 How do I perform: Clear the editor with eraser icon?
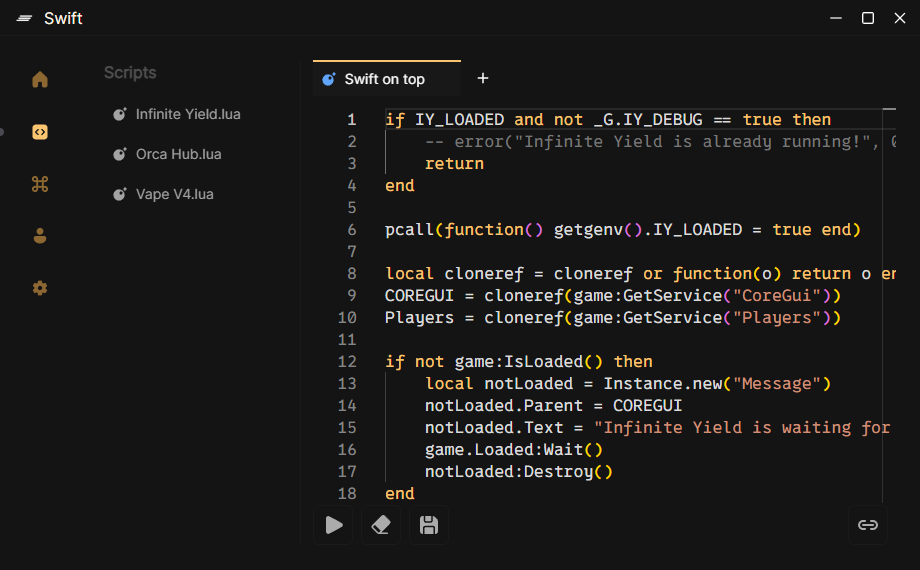pyautogui.click(x=381, y=525)
